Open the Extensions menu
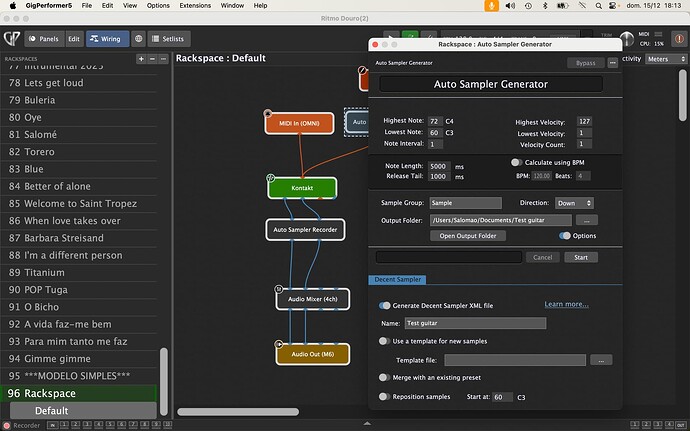The width and height of the screenshot is (690, 431). (195, 6)
